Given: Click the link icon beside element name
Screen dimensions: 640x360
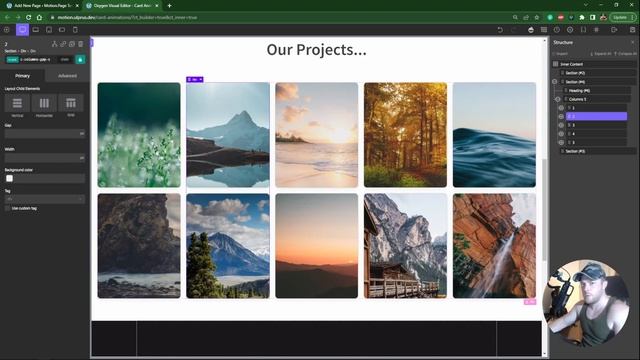Looking at the screenshot, I should pos(63,44).
